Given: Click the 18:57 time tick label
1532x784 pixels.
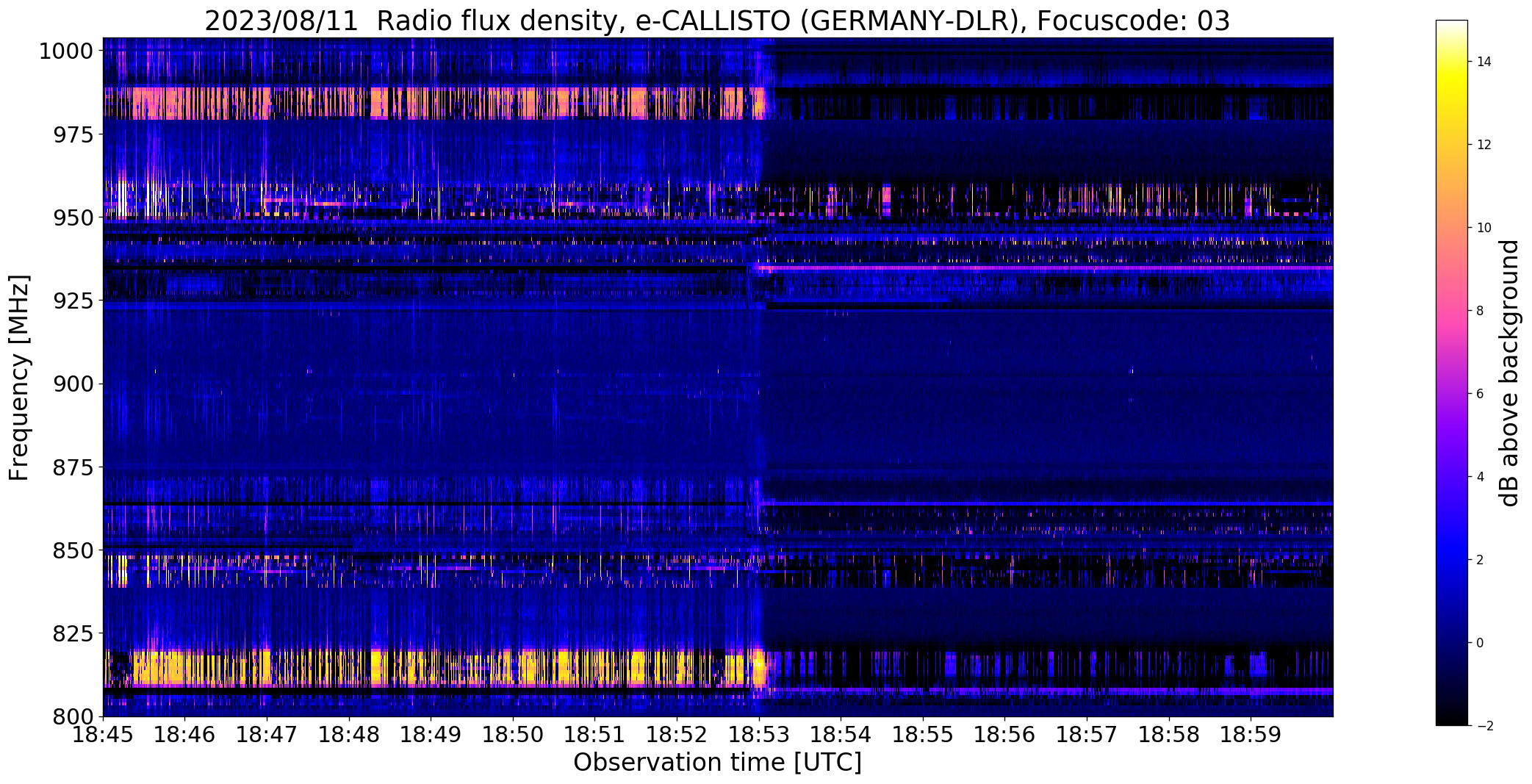Looking at the screenshot, I should tap(1087, 735).
